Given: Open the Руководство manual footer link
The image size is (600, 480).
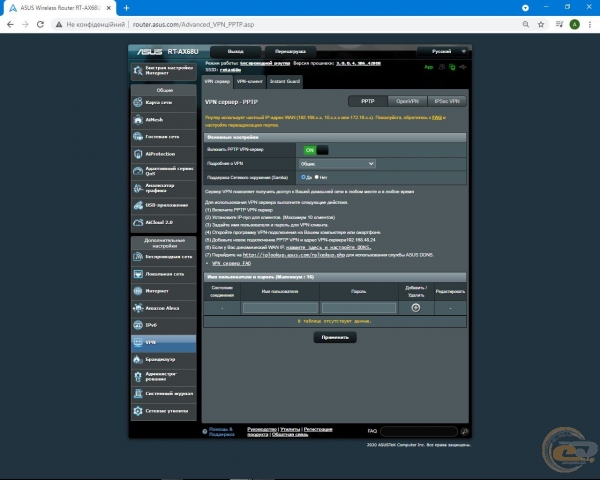Looking at the screenshot, I should pos(262,429).
